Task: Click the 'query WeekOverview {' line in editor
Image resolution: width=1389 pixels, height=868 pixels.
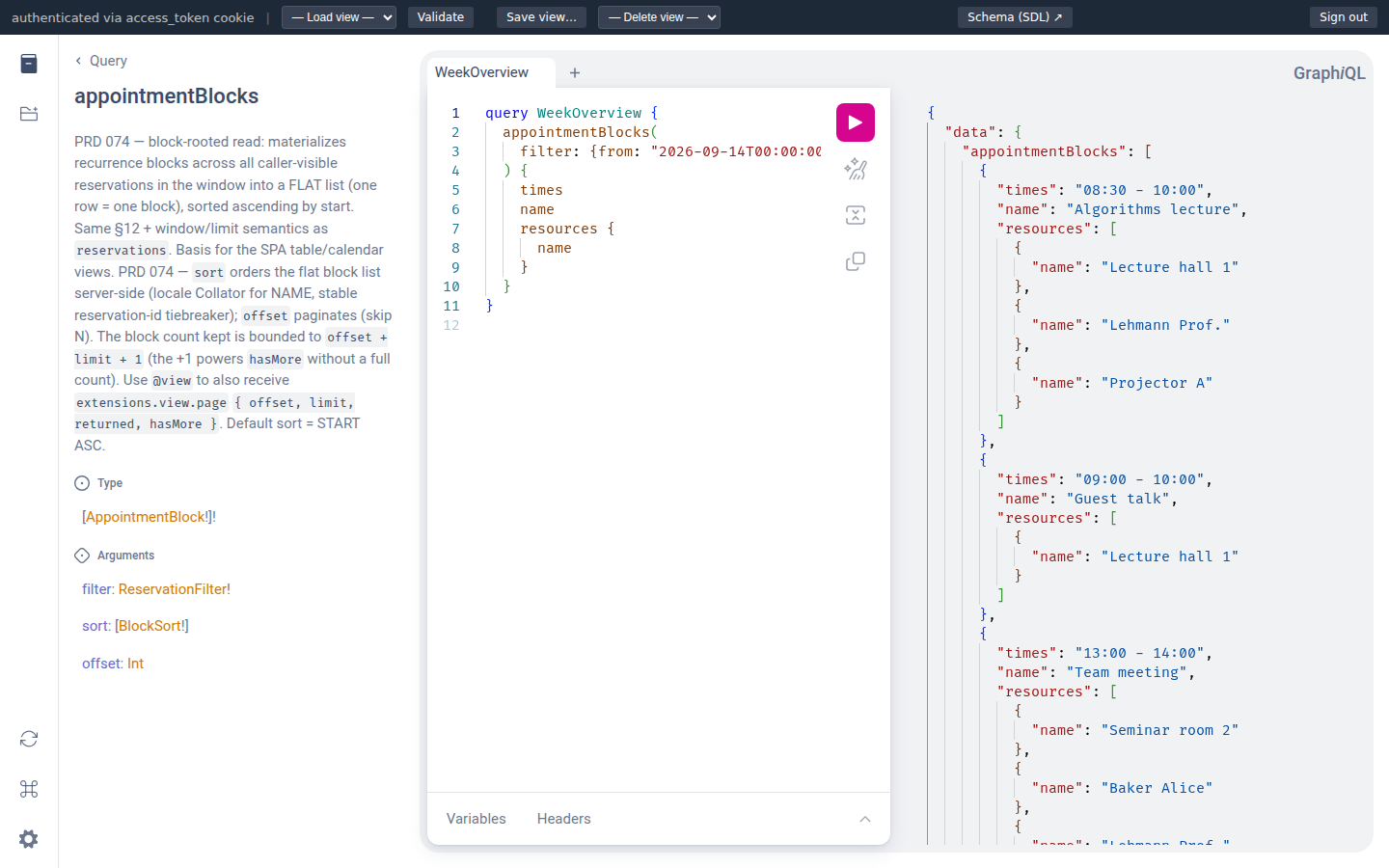Action: [572, 113]
